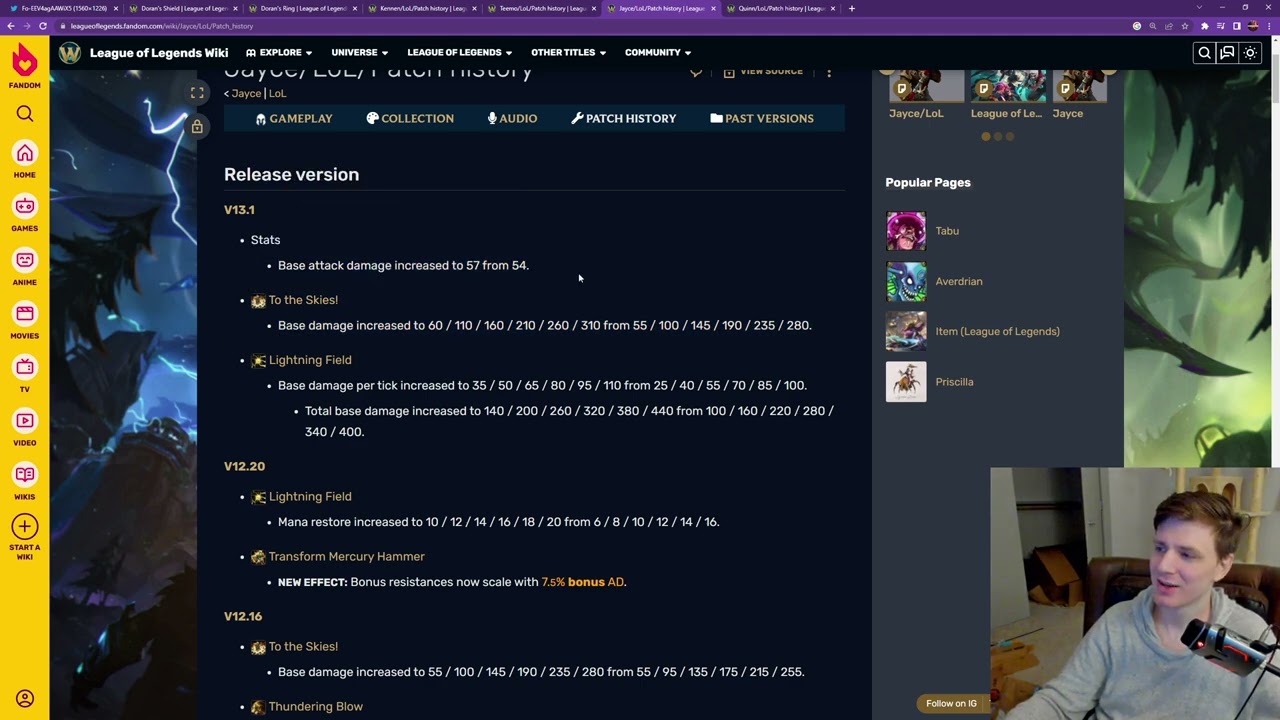Viewport: 1280px width, 720px height.
Task: Click the LoL breadcrumb link
Action: 277,93
